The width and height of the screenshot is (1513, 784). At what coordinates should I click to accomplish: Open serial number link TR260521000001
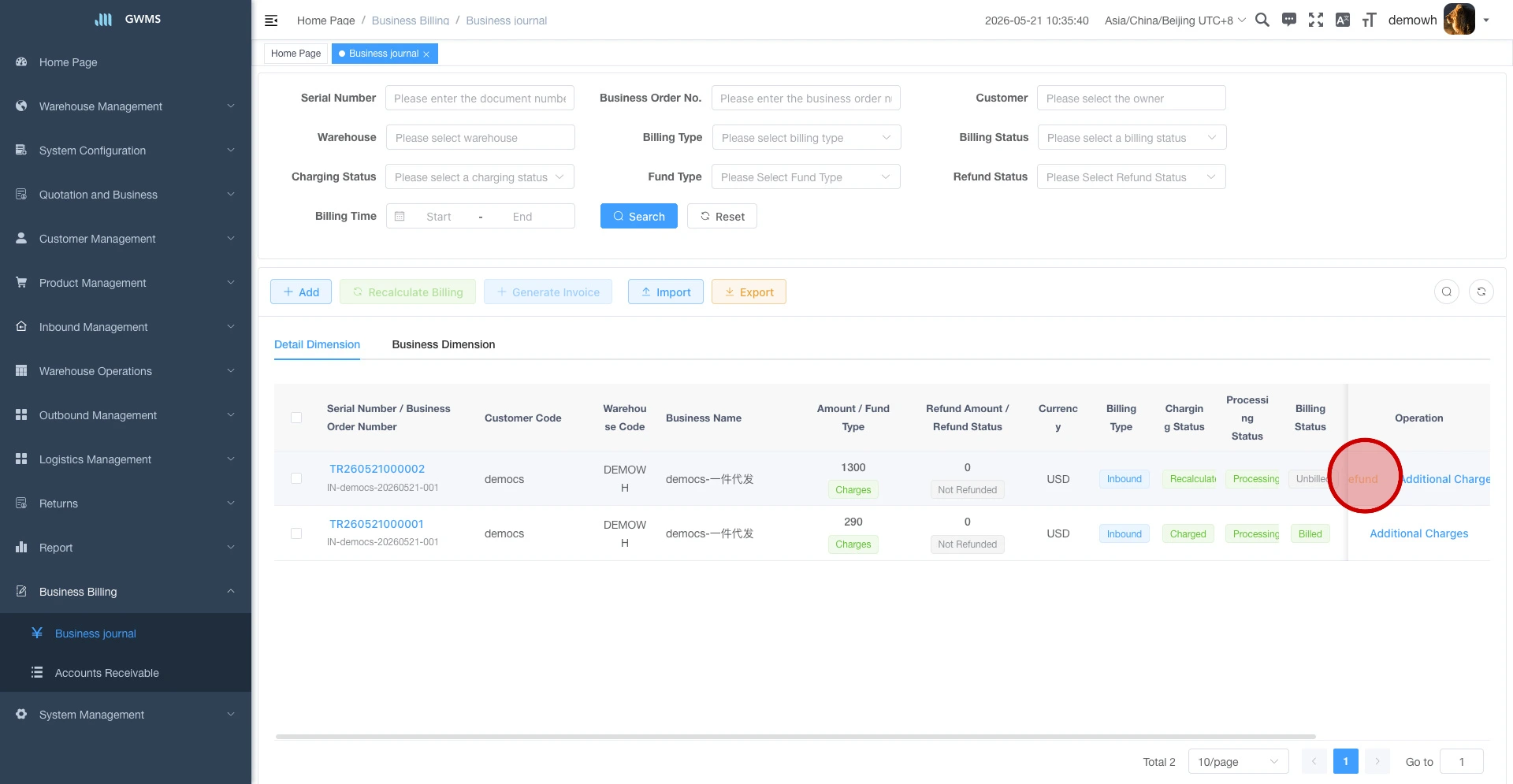[377, 523]
